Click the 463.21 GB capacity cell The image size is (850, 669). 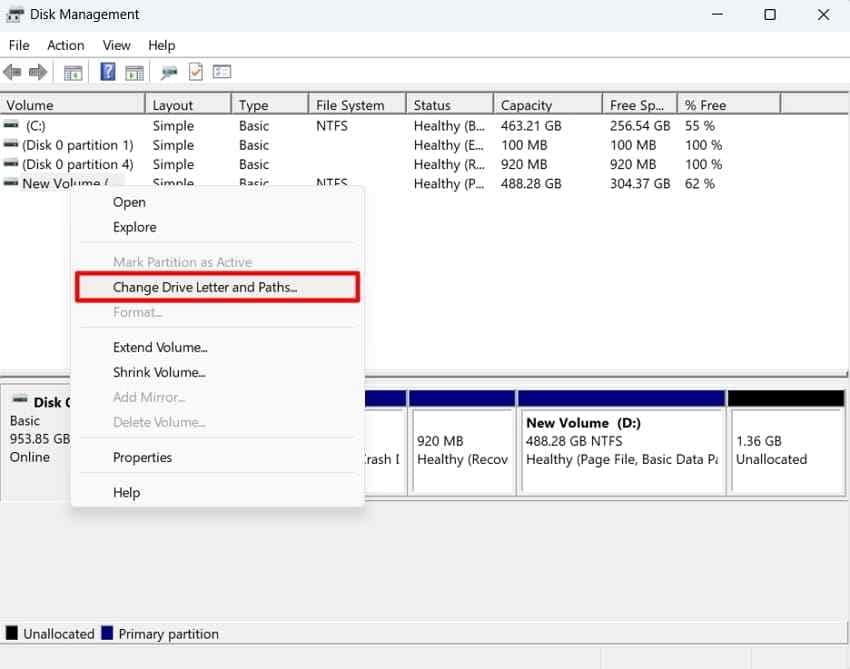pos(531,126)
